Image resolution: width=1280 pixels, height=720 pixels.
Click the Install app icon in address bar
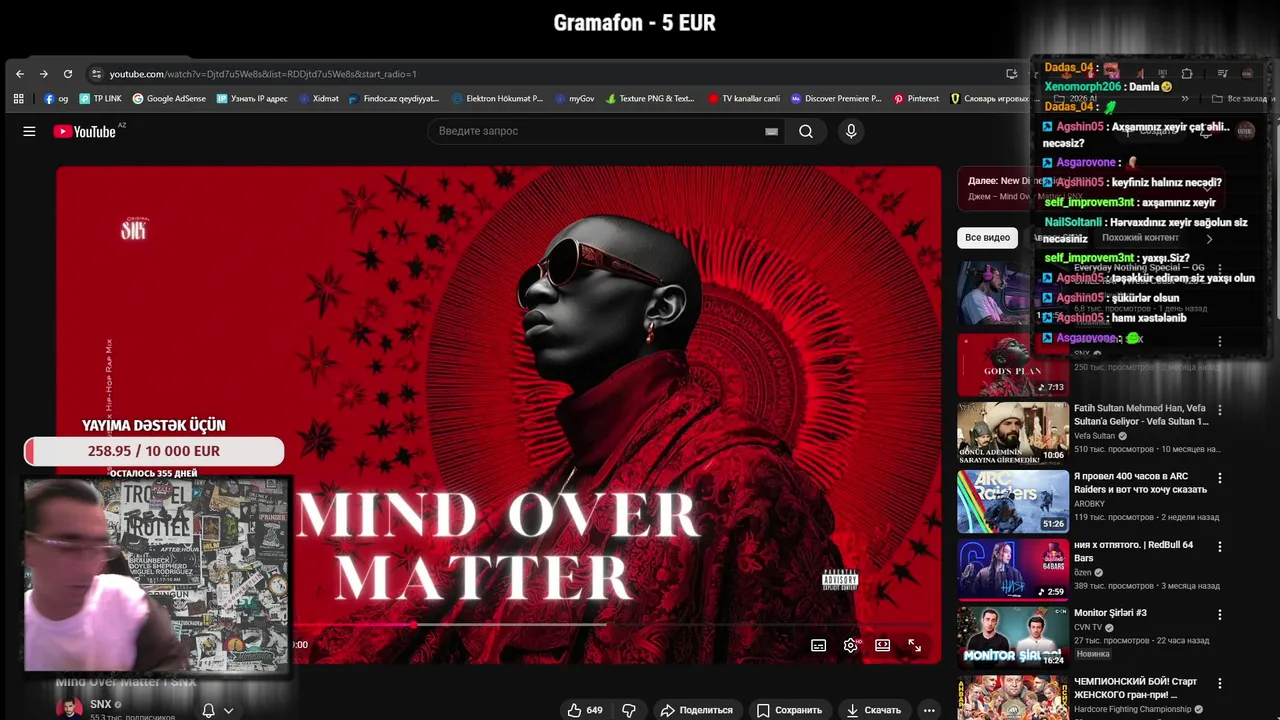[x=1011, y=74]
